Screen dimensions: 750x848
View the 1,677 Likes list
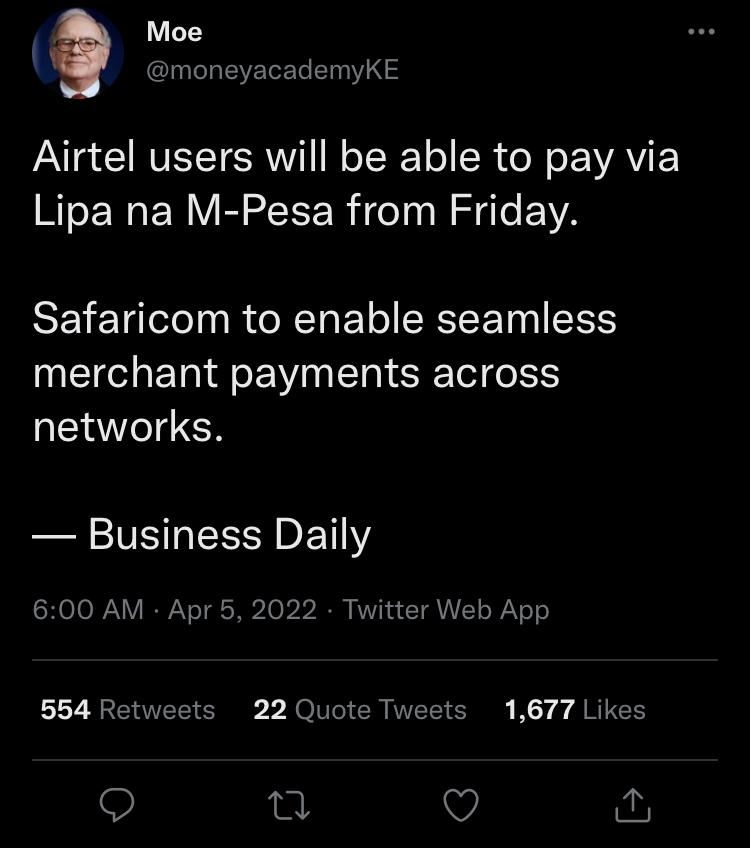(575, 710)
